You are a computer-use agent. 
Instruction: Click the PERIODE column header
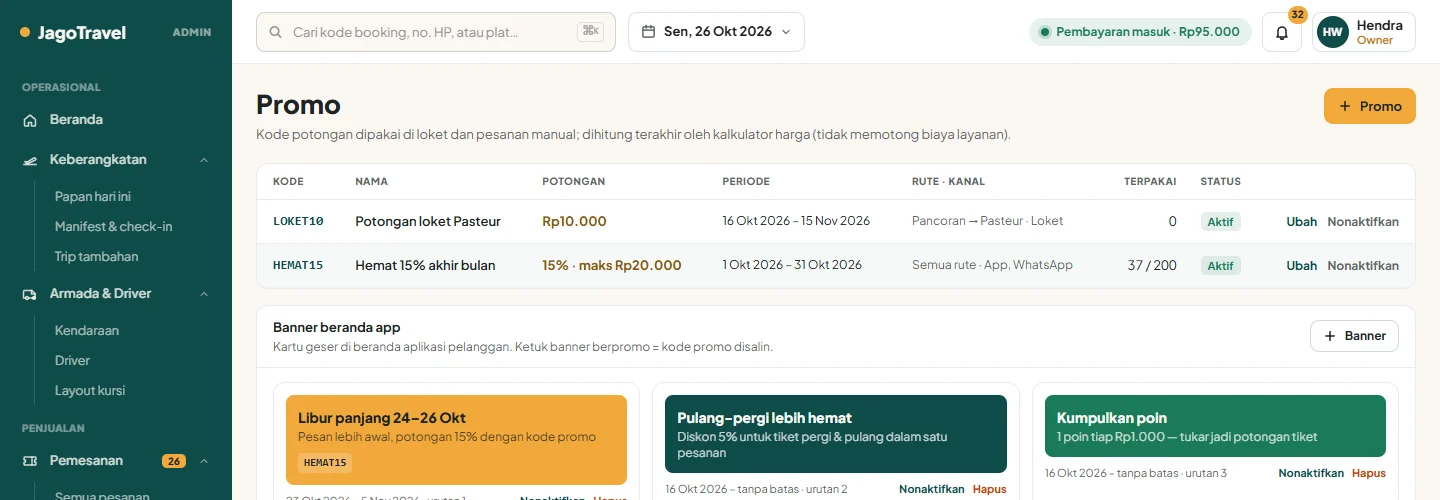pyautogui.click(x=746, y=182)
